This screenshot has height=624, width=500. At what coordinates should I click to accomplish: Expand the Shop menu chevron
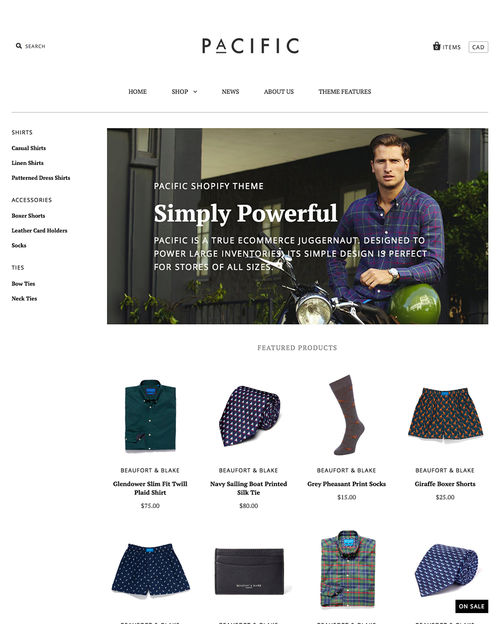[x=195, y=92]
